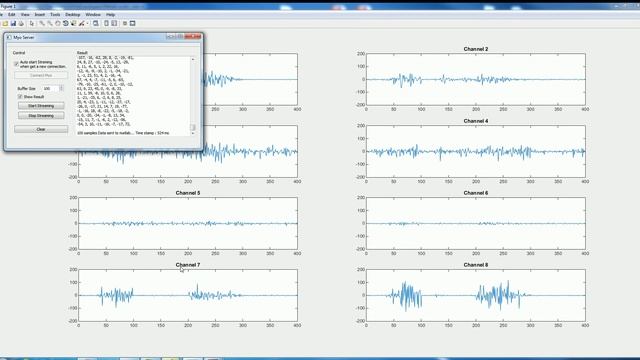The image size is (640, 360).
Task: Save the figure using the floppy disk icon
Action: click(13, 24)
